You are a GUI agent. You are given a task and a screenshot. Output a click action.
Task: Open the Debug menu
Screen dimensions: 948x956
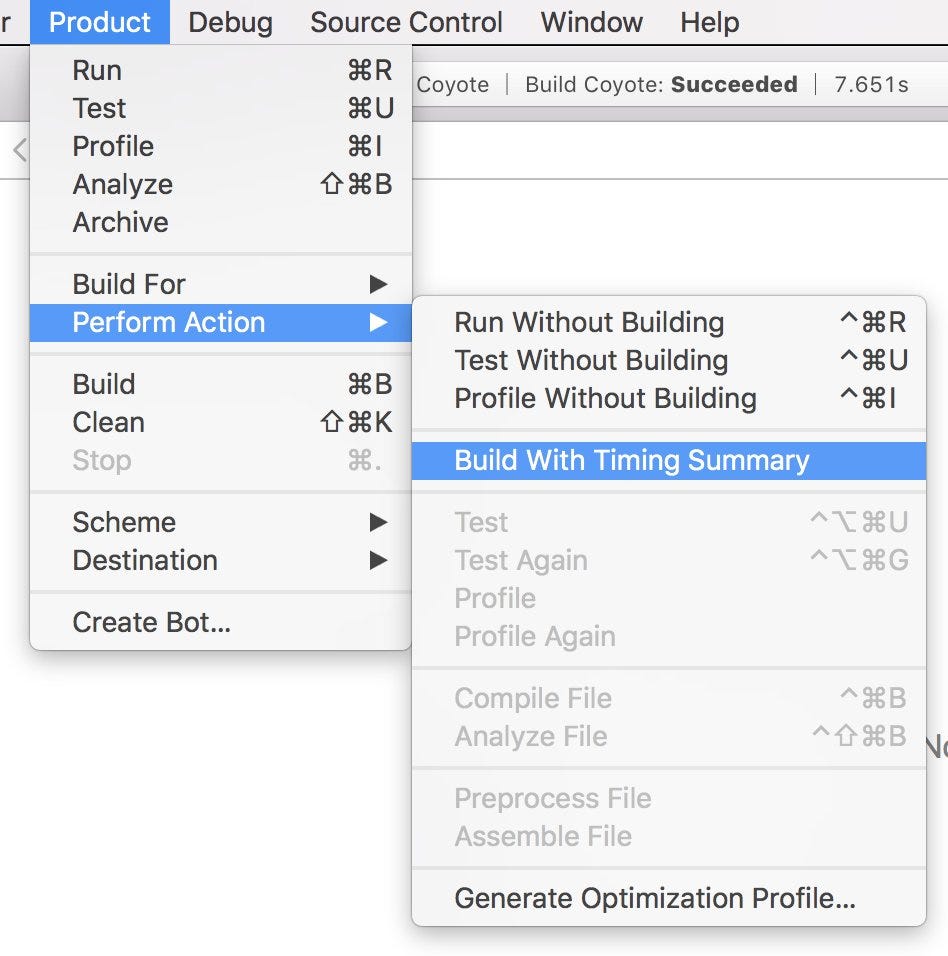[229, 22]
